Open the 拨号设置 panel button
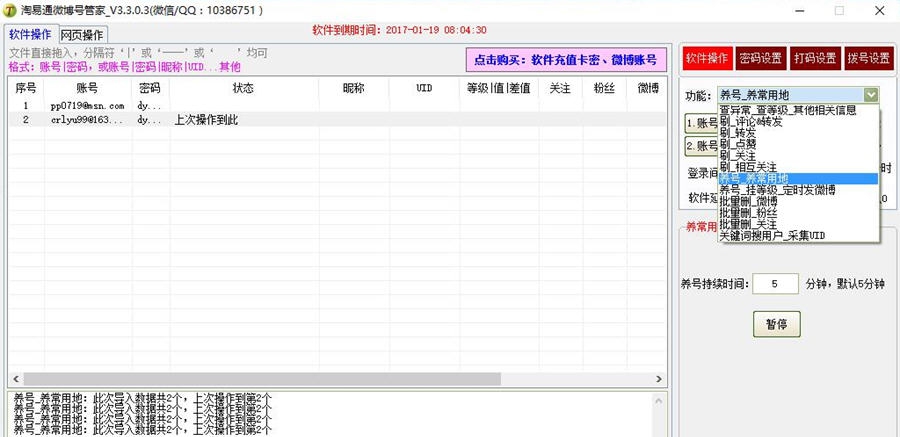This screenshot has height=437, width=900. click(x=868, y=58)
